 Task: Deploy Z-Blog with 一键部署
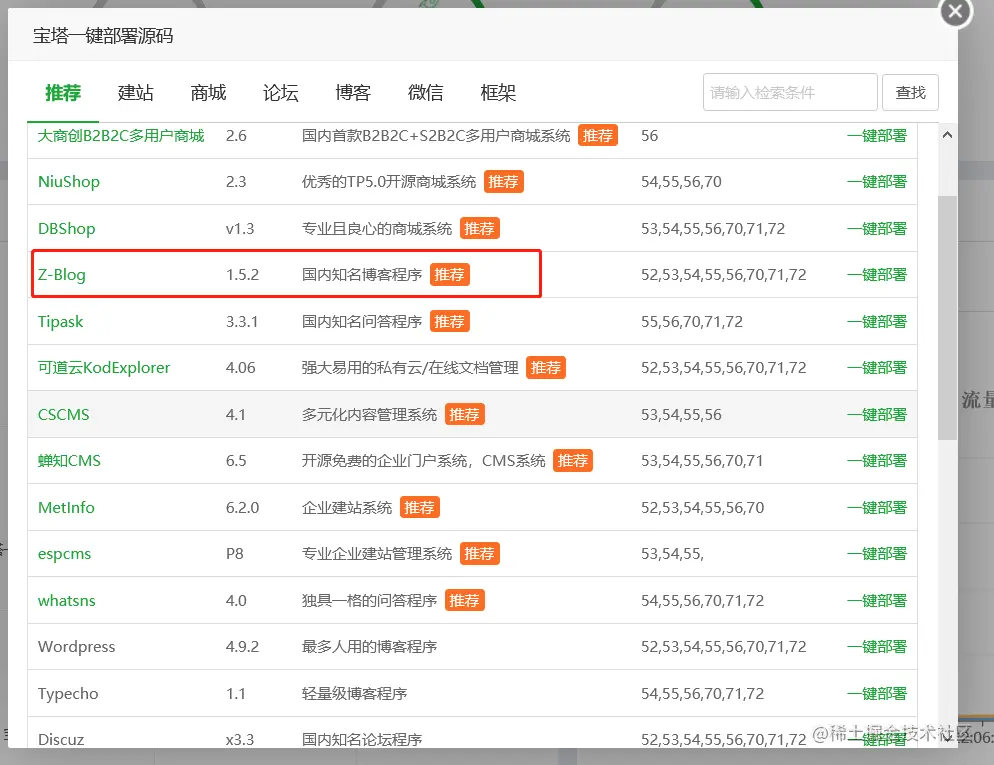click(x=877, y=274)
